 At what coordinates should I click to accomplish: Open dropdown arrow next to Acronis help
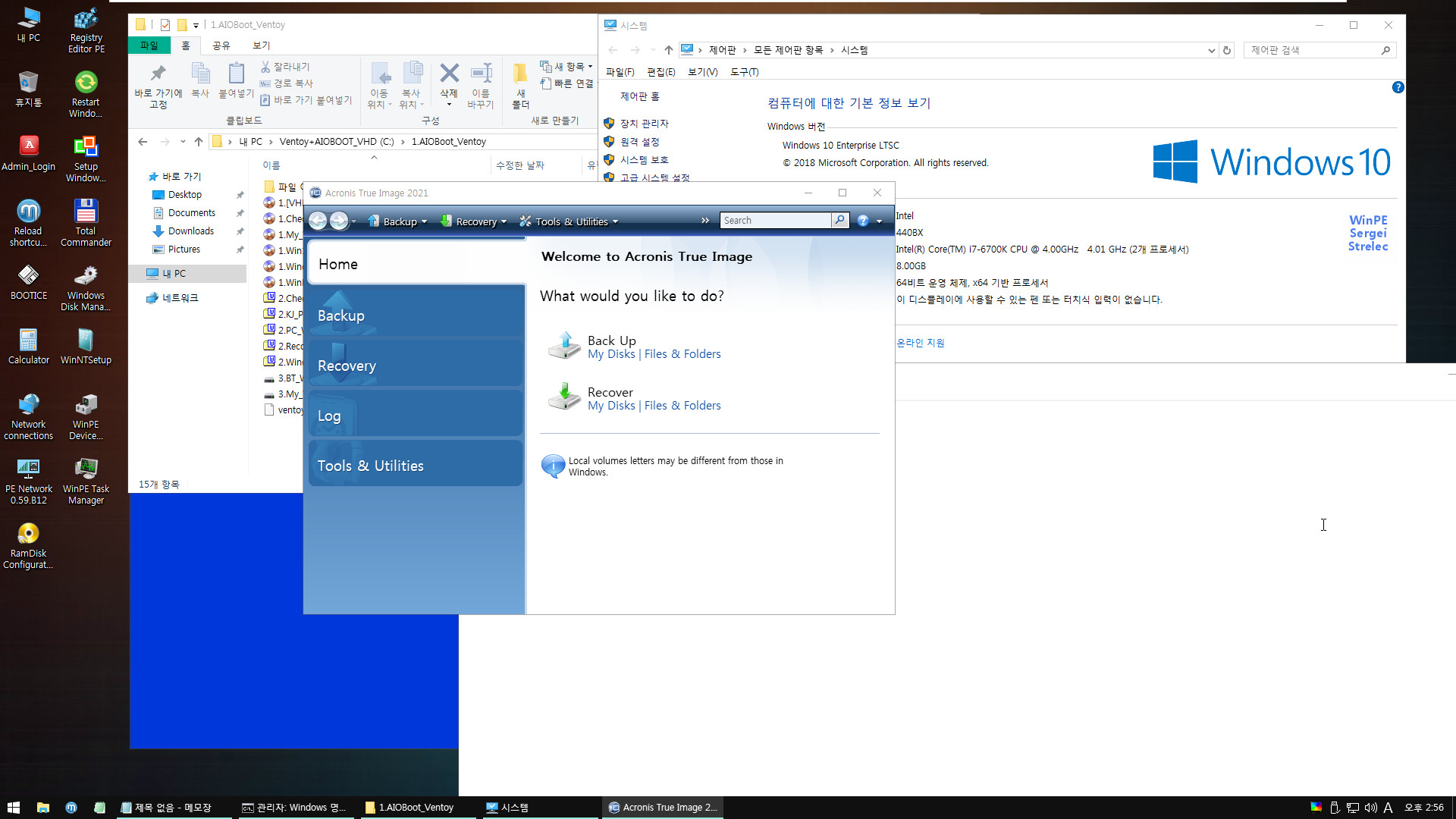[879, 221]
